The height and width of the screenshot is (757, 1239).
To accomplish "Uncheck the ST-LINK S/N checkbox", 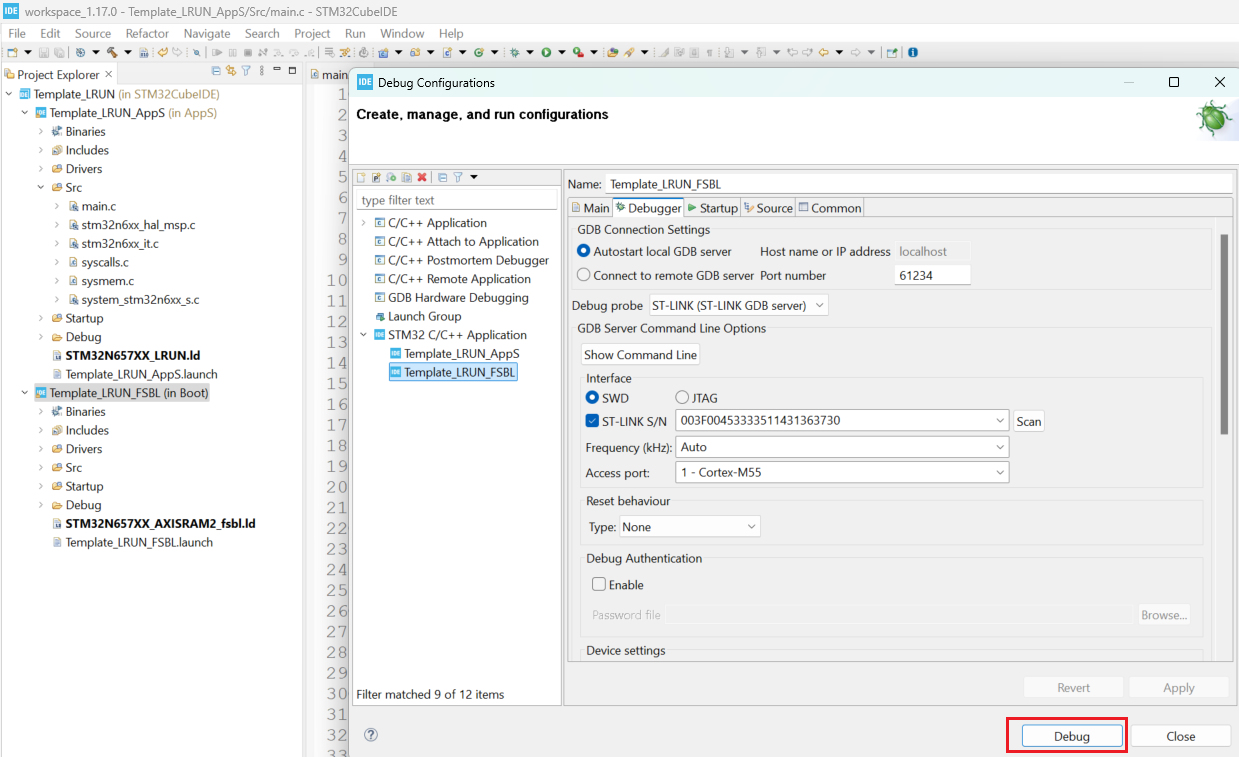I will point(592,421).
